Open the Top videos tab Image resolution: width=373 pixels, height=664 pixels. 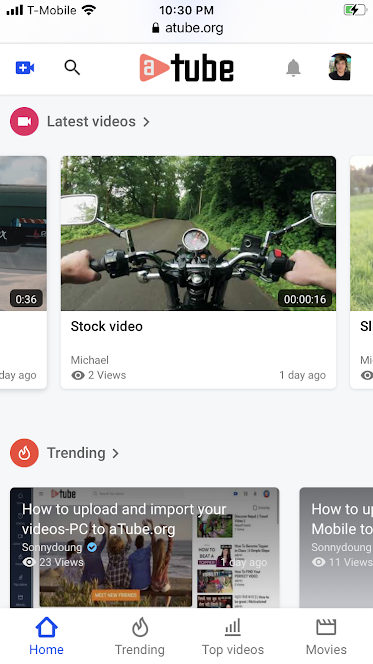pyautogui.click(x=233, y=636)
